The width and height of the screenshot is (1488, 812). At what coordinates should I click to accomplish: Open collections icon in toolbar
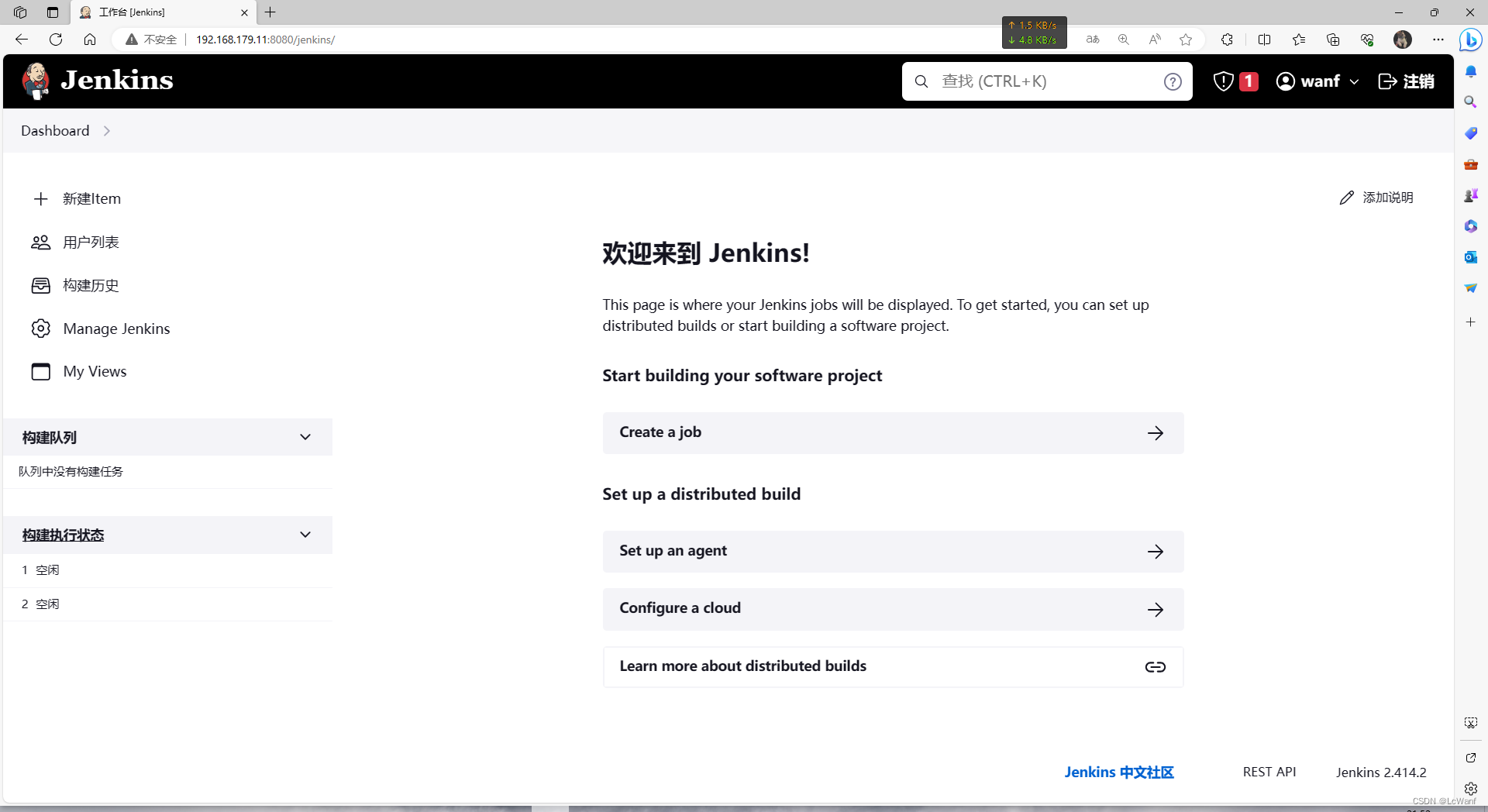(1333, 40)
